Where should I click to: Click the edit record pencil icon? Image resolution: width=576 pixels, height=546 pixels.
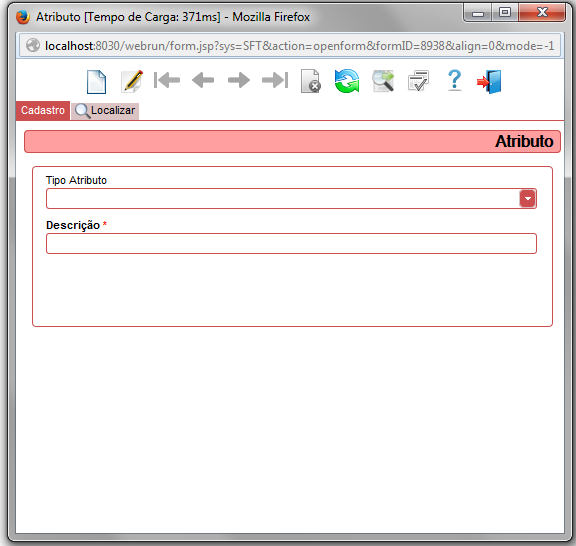[132, 81]
